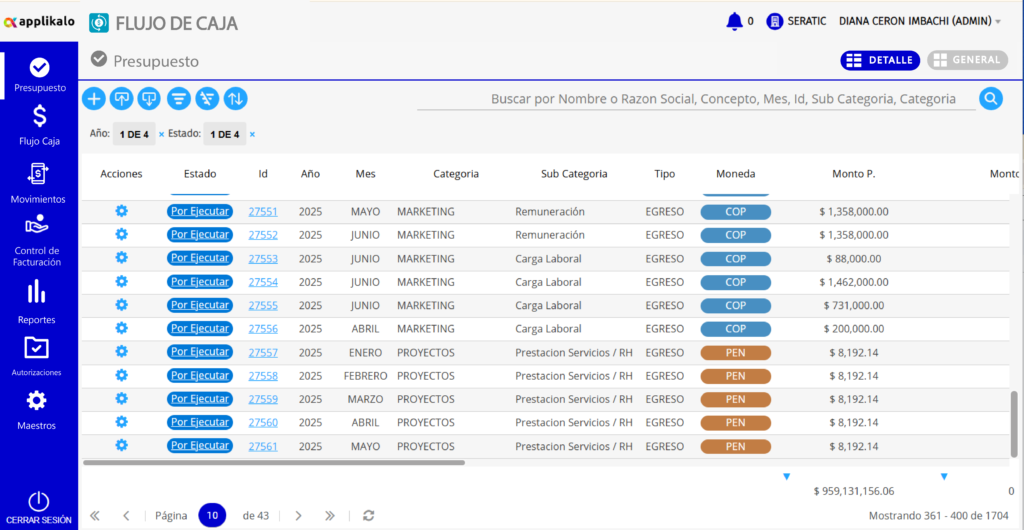This screenshot has height=530, width=1024.
Task: Open the Año filter chip 1 DE 4
Action: (x=134, y=134)
